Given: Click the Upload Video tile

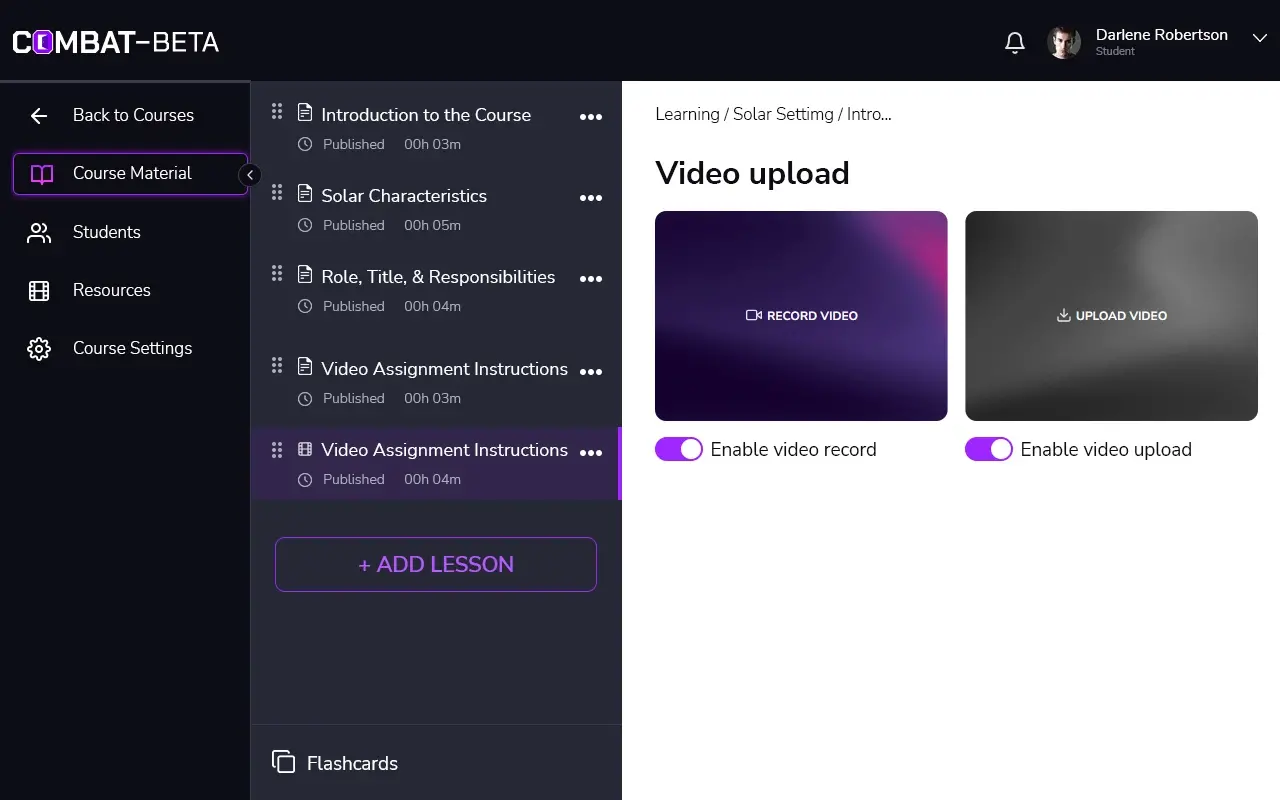Looking at the screenshot, I should click(x=1111, y=315).
